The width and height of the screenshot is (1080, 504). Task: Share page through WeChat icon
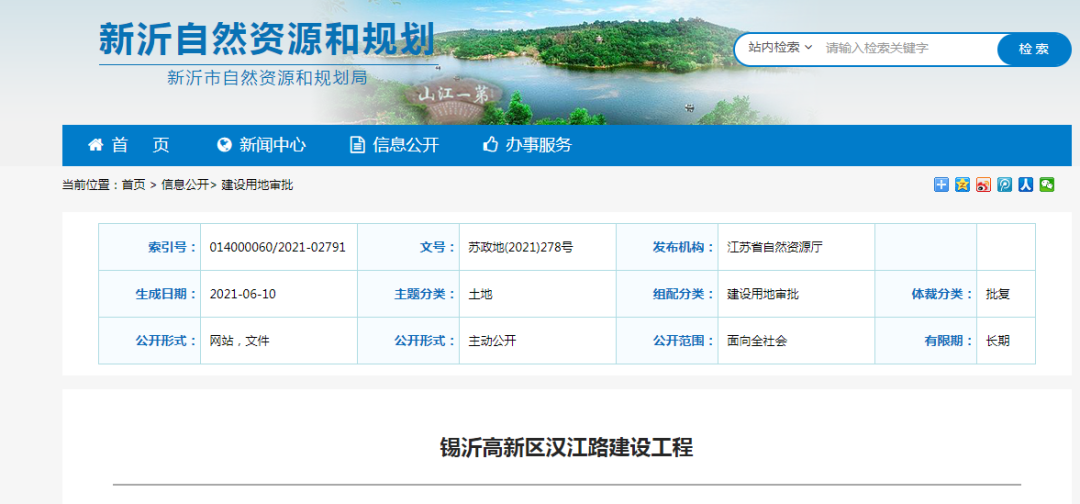tap(1046, 184)
